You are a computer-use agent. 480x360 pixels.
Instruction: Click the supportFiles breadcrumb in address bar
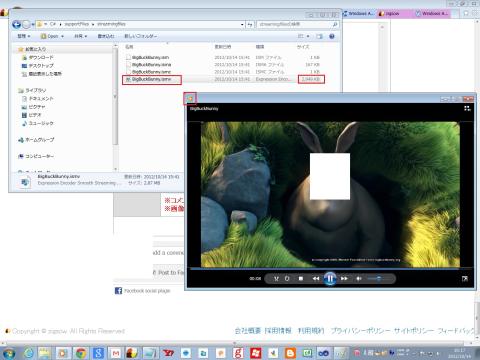(x=77, y=24)
